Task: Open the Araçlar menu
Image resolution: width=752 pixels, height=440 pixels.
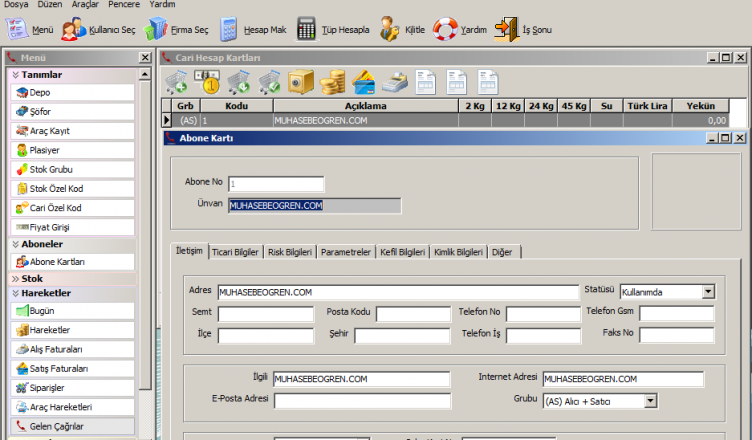Action: point(85,4)
